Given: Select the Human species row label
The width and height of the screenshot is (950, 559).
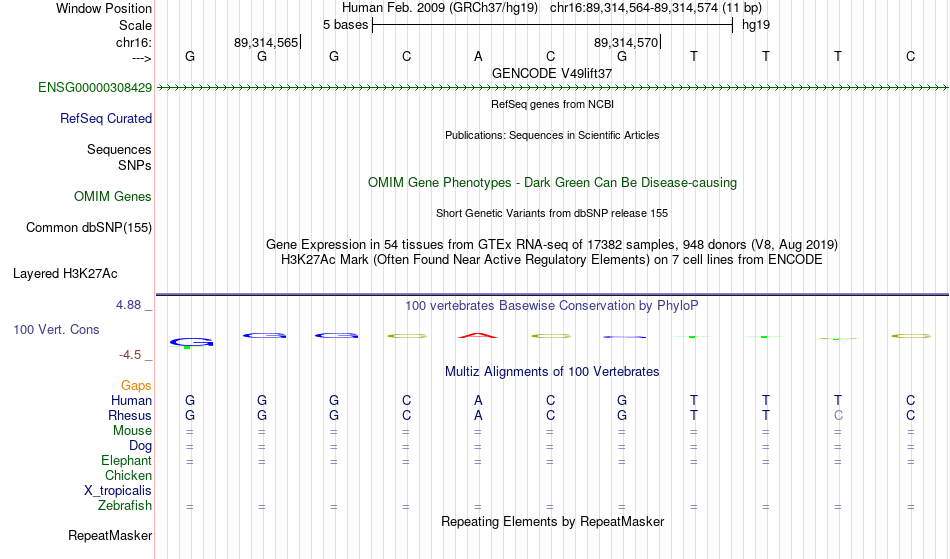Looking at the screenshot, I should [x=131, y=400].
